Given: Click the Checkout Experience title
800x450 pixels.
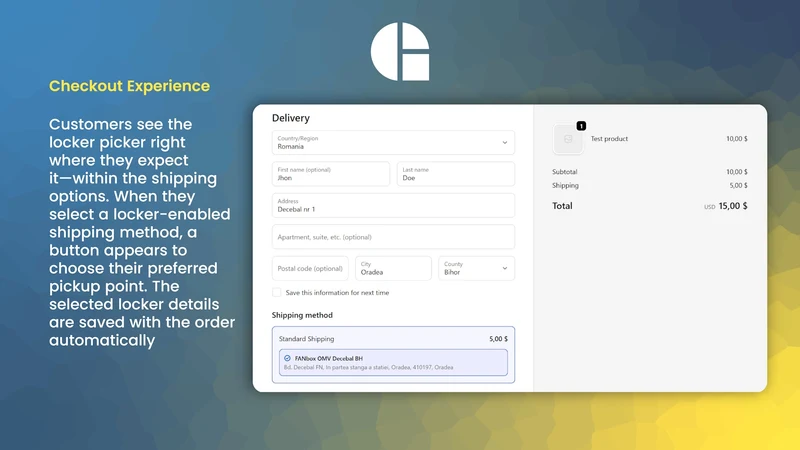Looking at the screenshot, I should [x=130, y=86].
